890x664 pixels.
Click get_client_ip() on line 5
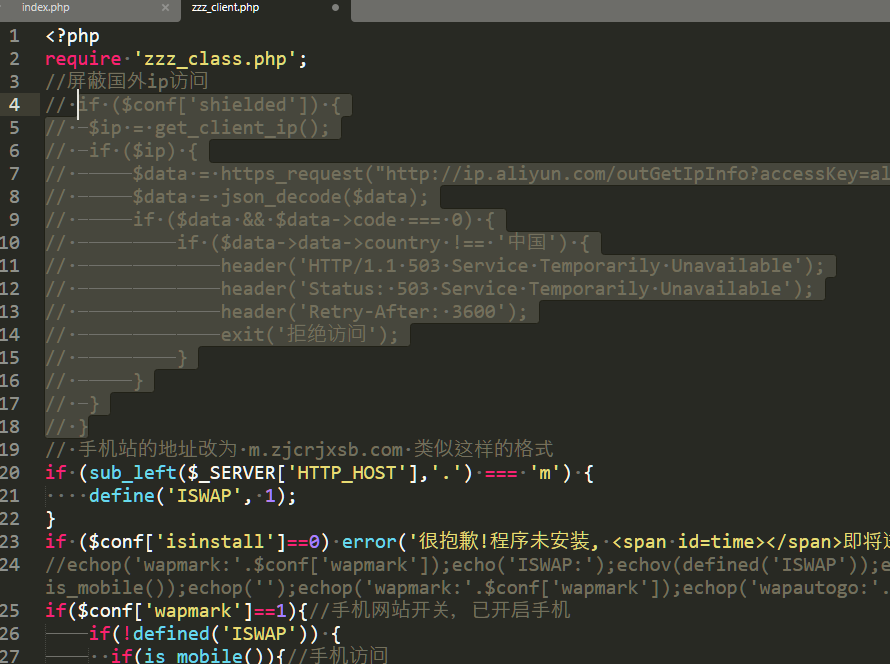[241, 128]
